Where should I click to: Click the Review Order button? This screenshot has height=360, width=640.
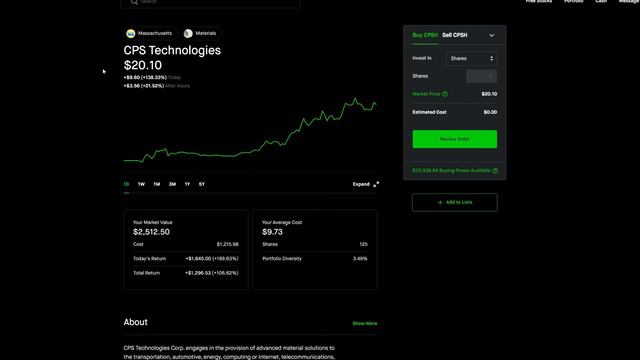click(455, 139)
